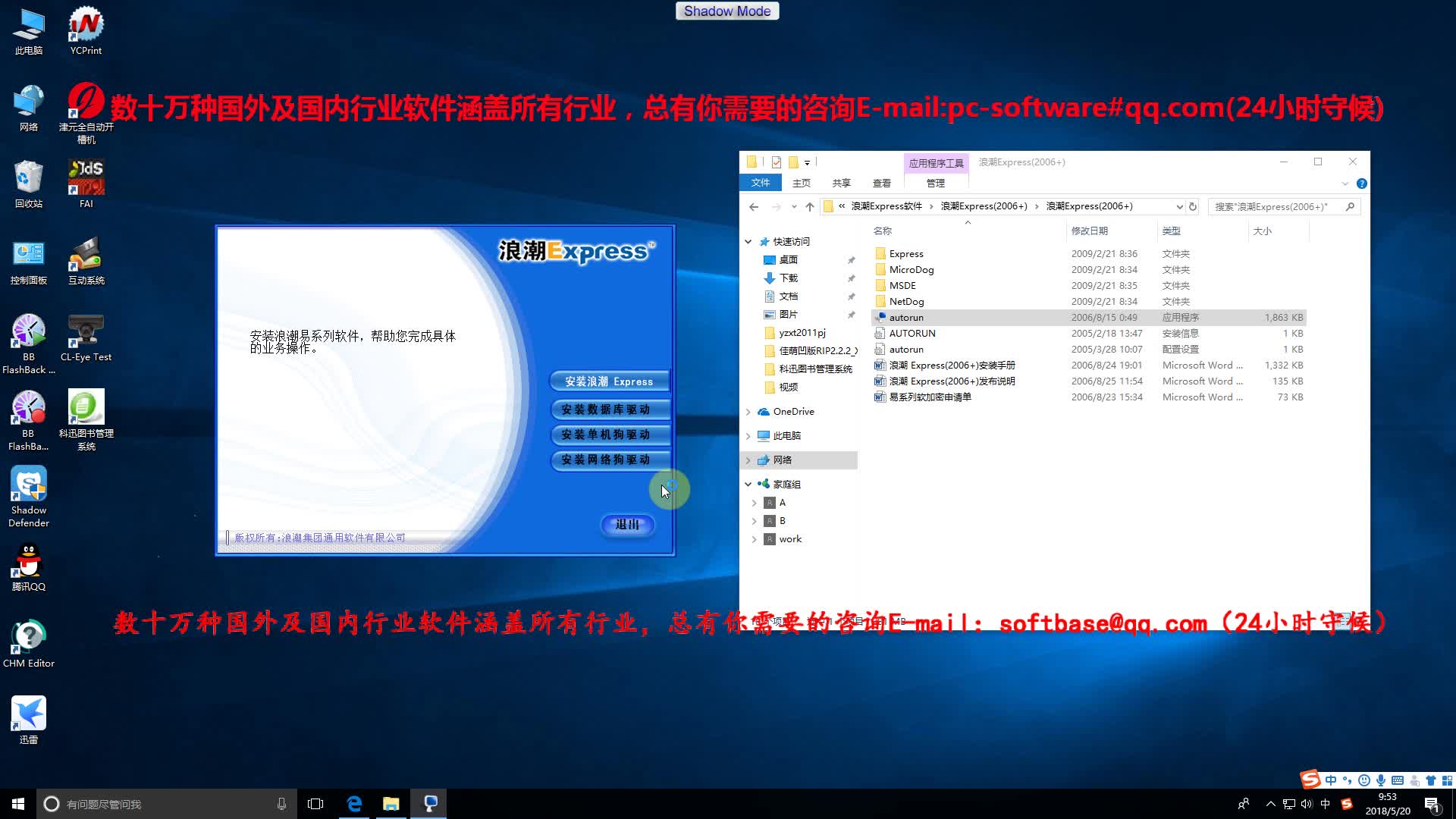The image size is (1456, 819).
Task: Click 安装浪潮 Express in the installer
Action: pos(609,381)
